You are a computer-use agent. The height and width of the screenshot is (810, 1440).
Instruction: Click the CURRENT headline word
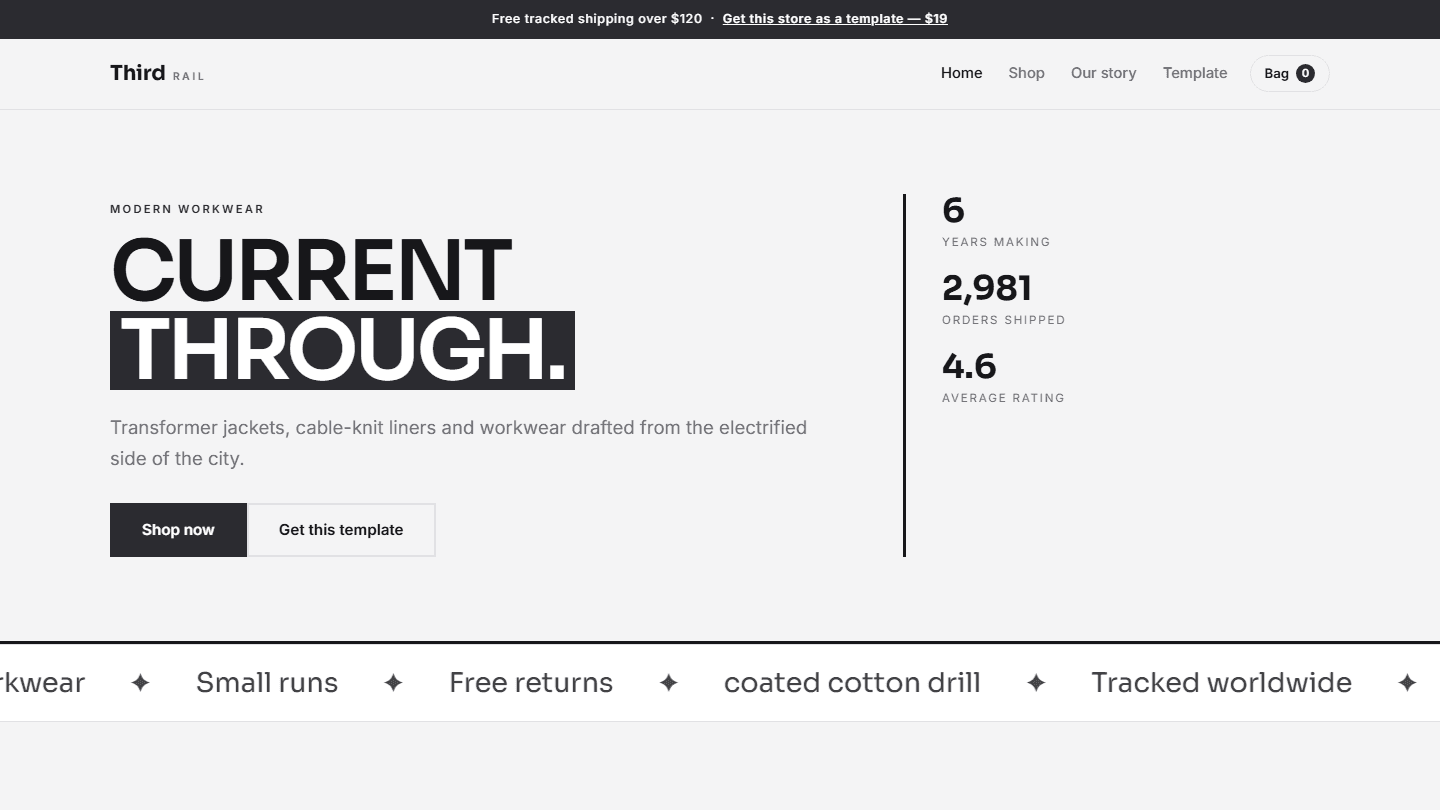pos(311,271)
